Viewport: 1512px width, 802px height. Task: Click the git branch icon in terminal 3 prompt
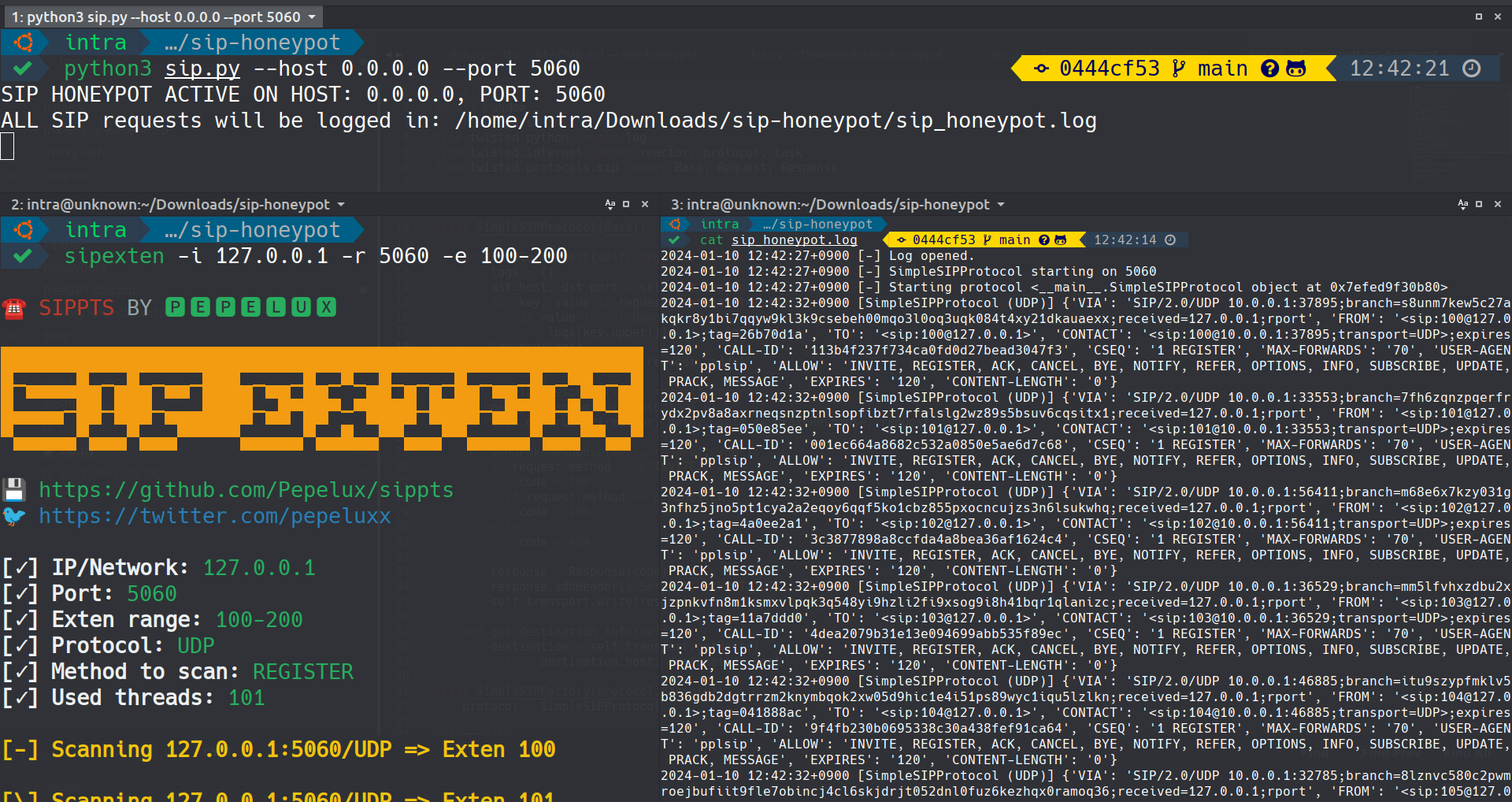987,240
